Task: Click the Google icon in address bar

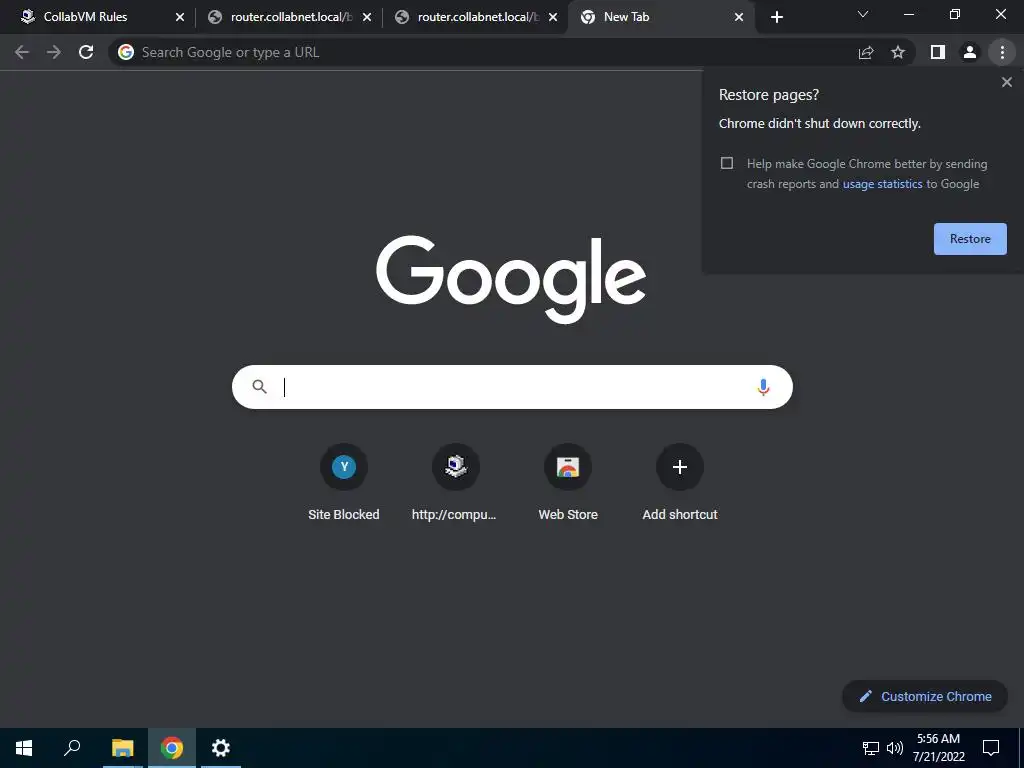Action: click(x=126, y=52)
